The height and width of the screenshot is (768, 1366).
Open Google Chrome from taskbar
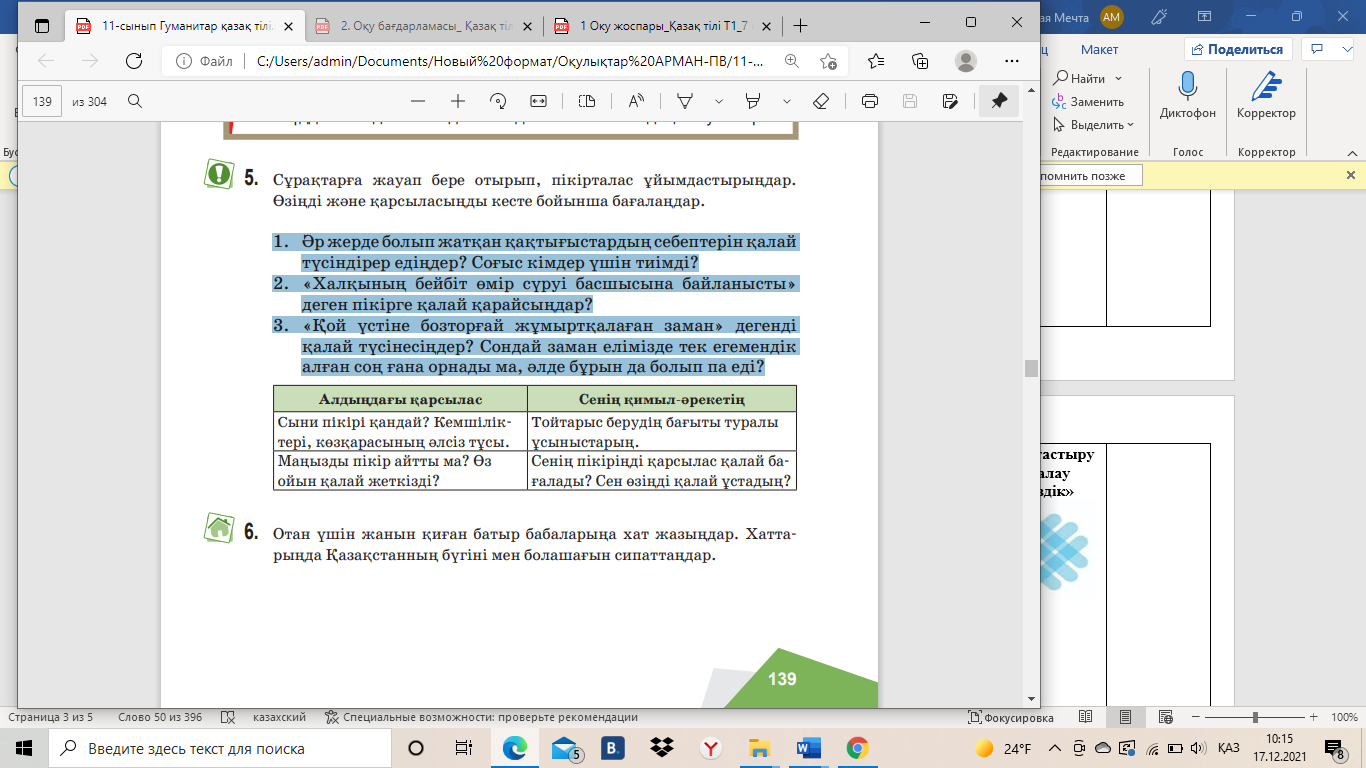tap(856, 748)
